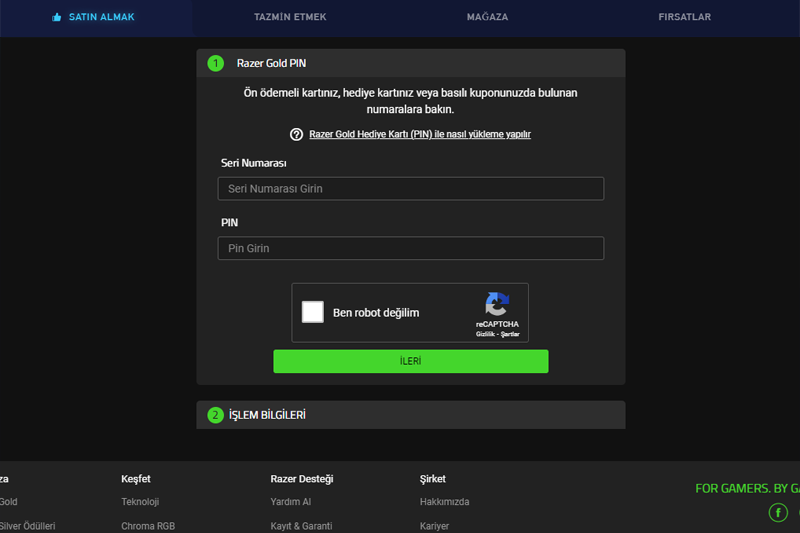Open the MAĞAZA tab
This screenshot has width=800, height=533.
point(487,17)
